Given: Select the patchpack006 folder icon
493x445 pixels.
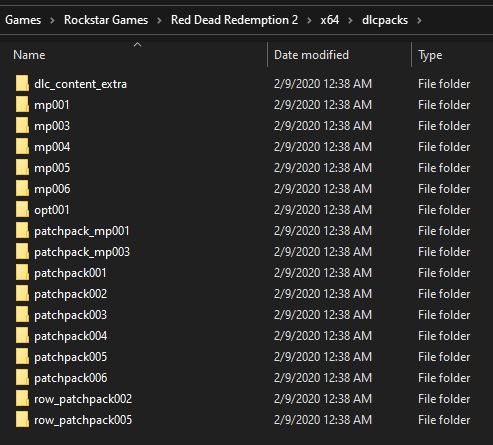Looking at the screenshot, I should click(22, 377).
